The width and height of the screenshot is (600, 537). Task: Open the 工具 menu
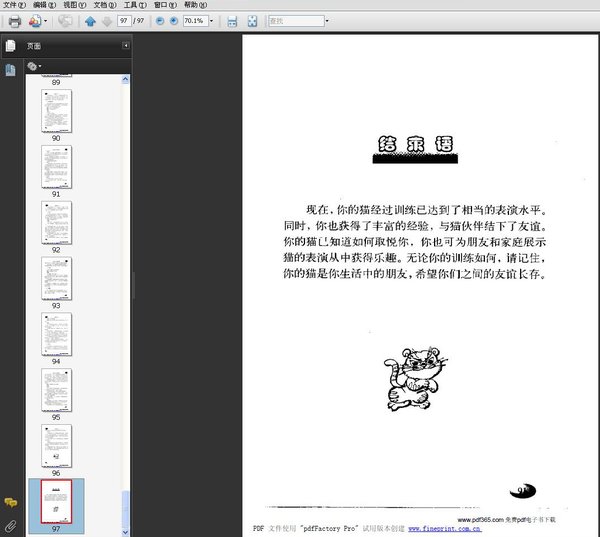point(135,5)
